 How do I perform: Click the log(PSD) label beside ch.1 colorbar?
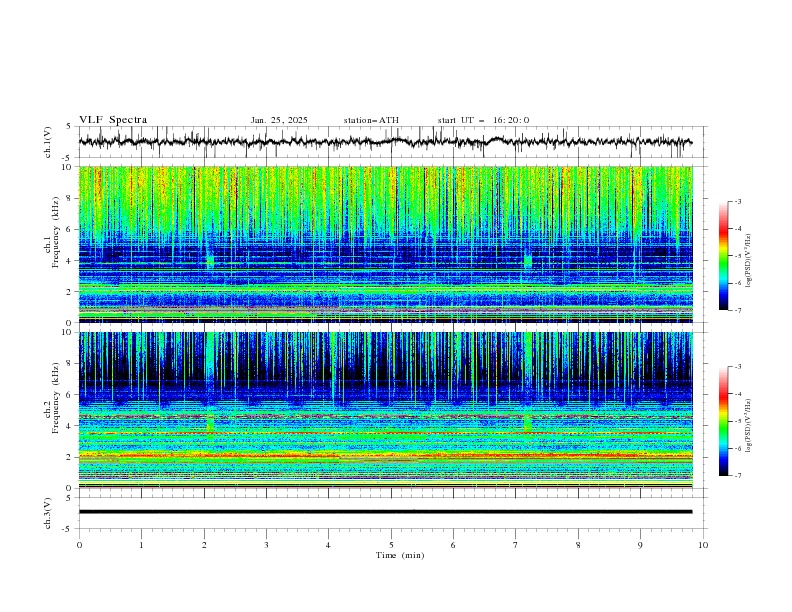[749, 261]
